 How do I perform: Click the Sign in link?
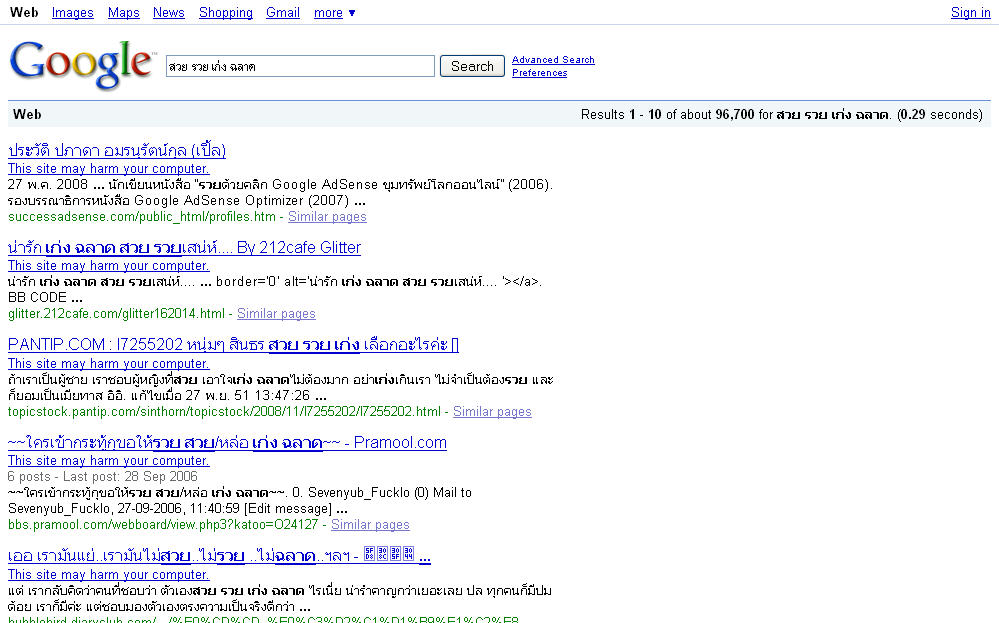(970, 13)
